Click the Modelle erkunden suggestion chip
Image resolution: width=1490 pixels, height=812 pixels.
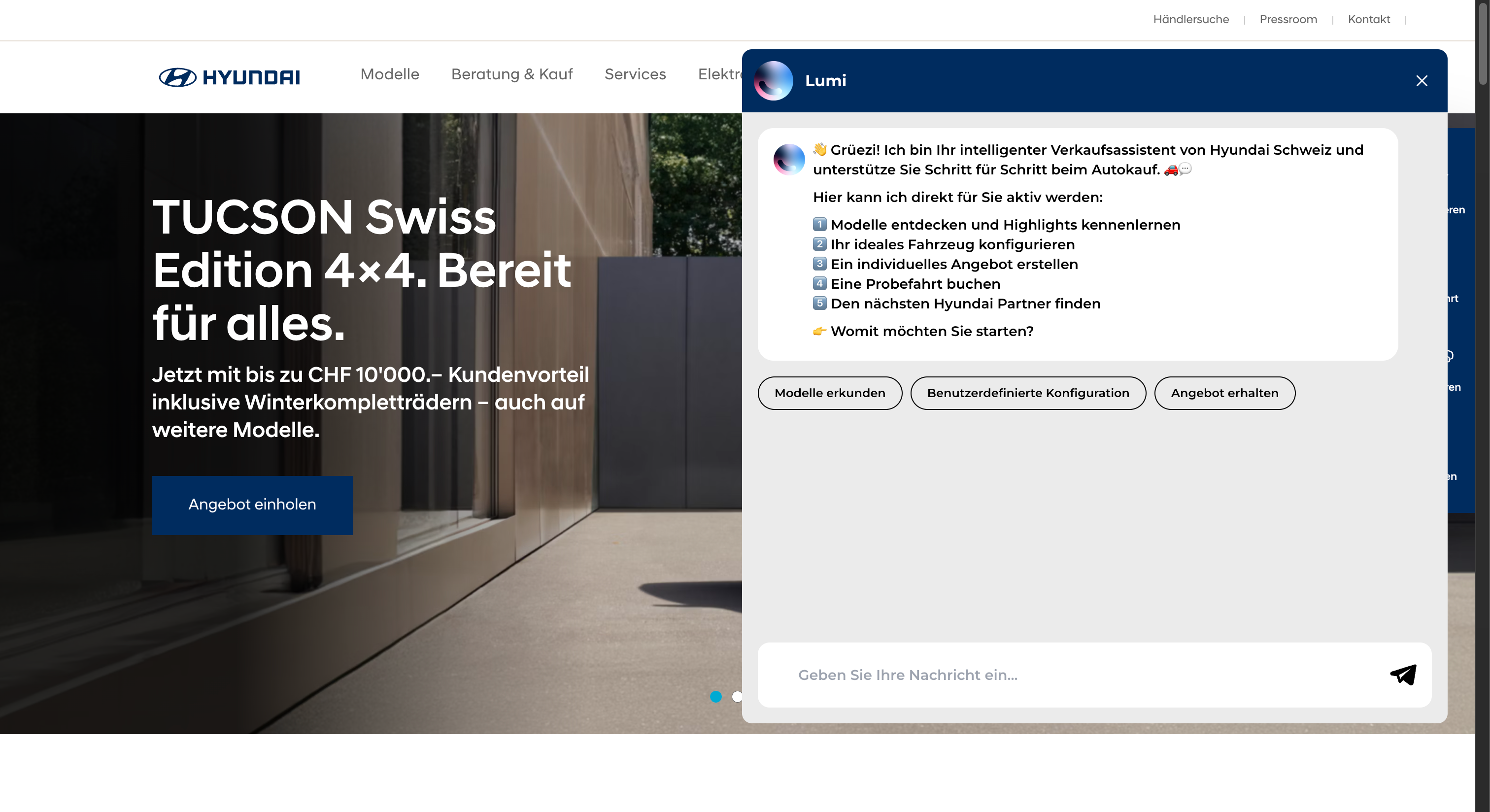pyautogui.click(x=829, y=393)
